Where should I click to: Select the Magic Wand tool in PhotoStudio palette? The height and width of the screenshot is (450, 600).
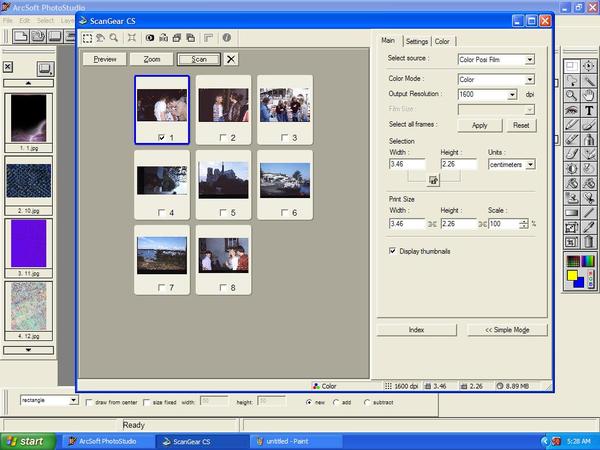click(x=589, y=81)
